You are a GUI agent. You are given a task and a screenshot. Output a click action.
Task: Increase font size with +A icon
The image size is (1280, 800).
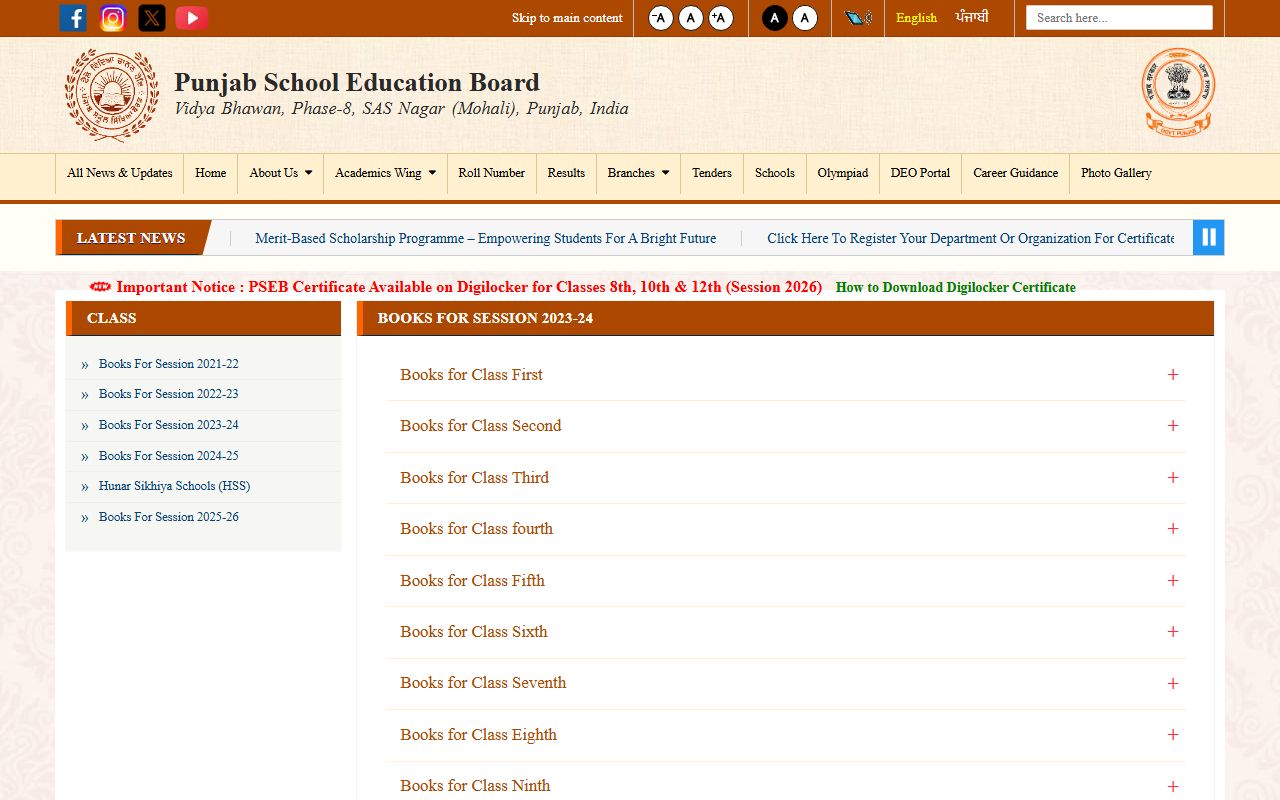[x=721, y=18]
